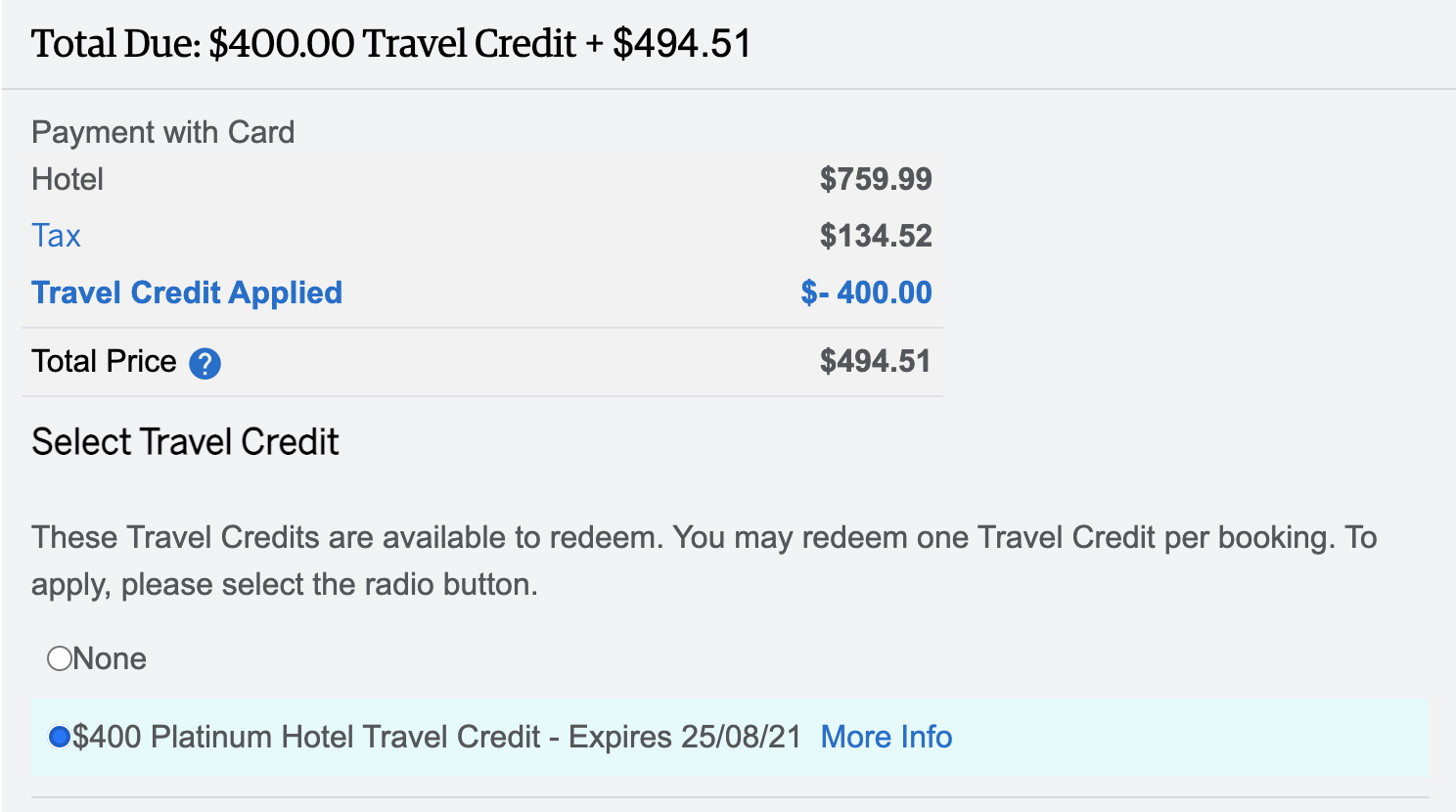1456x812 pixels.
Task: Open the More Info link
Action: tap(886, 737)
